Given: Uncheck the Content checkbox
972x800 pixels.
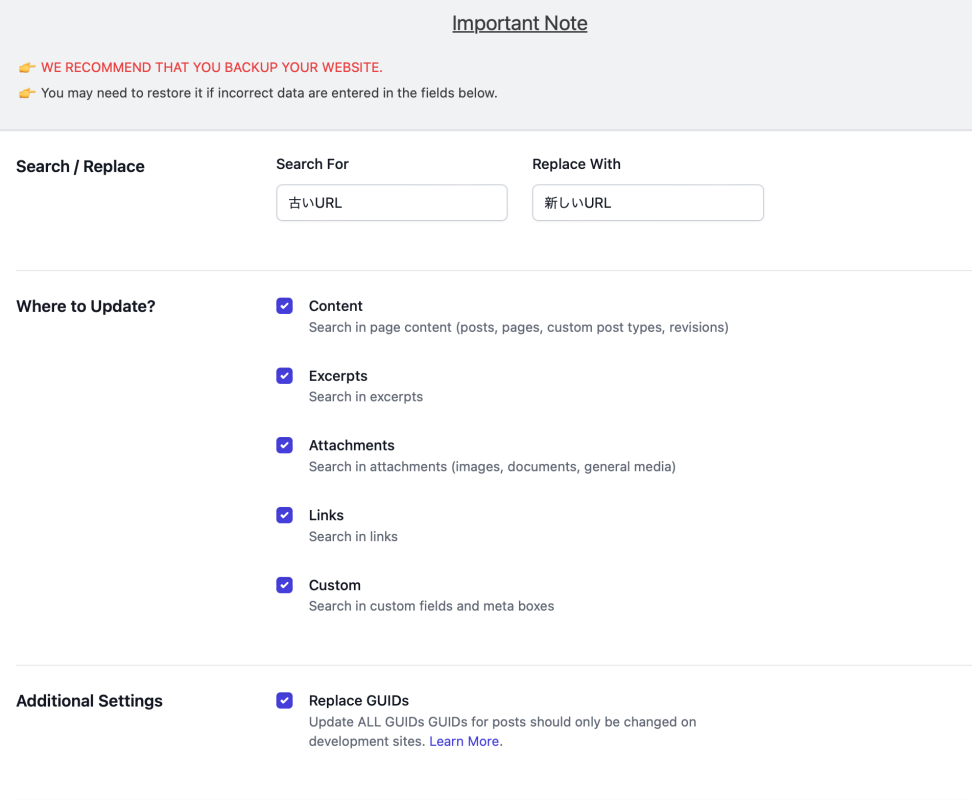Looking at the screenshot, I should [x=285, y=306].
